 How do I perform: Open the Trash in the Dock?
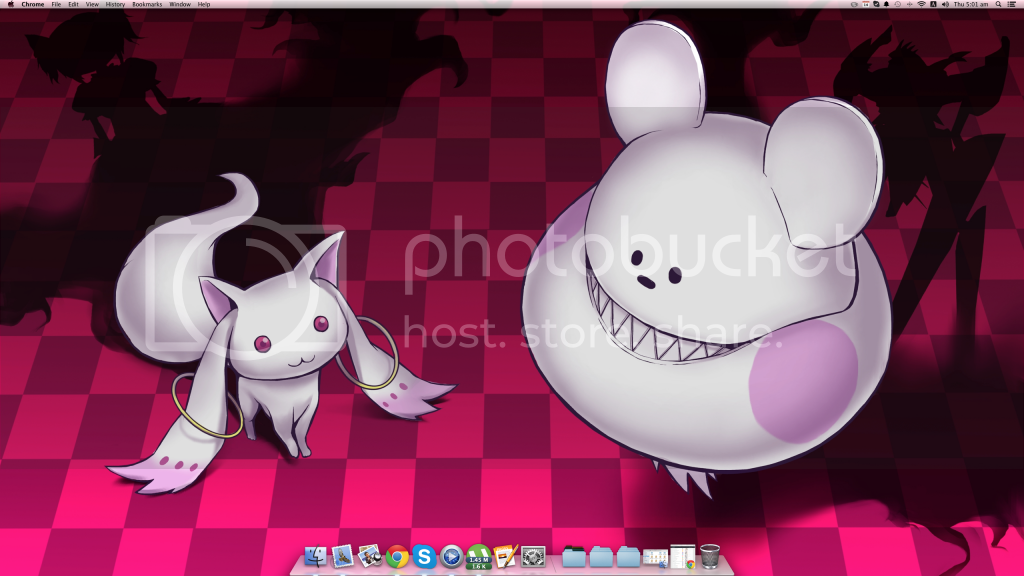click(x=710, y=556)
